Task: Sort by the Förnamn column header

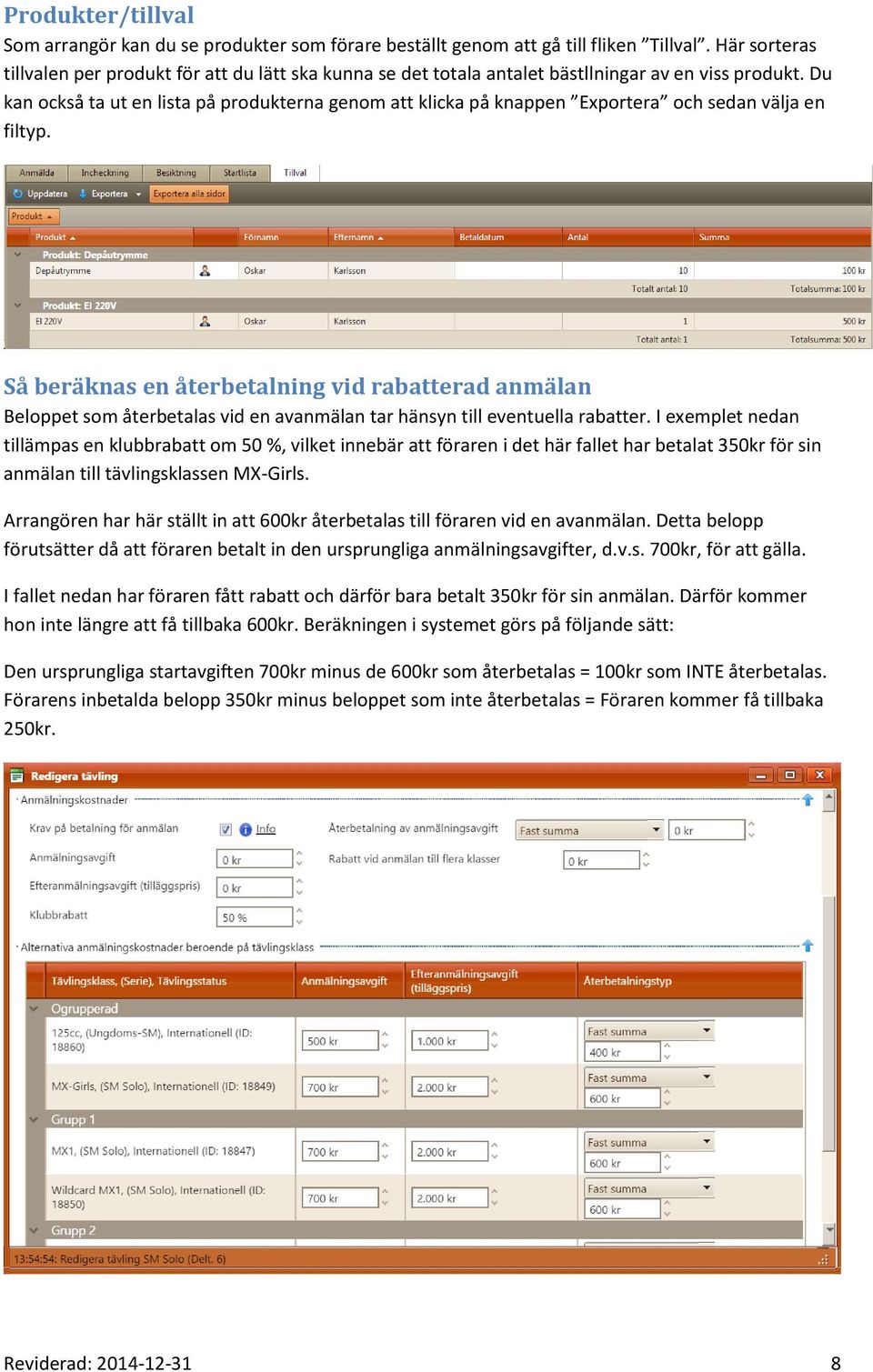Action: 283,237
